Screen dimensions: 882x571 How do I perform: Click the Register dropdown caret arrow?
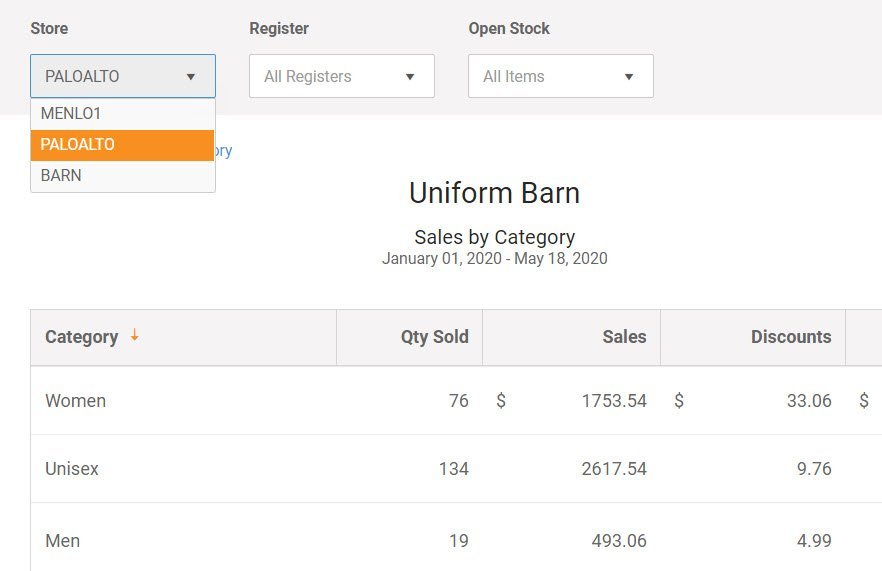(410, 77)
